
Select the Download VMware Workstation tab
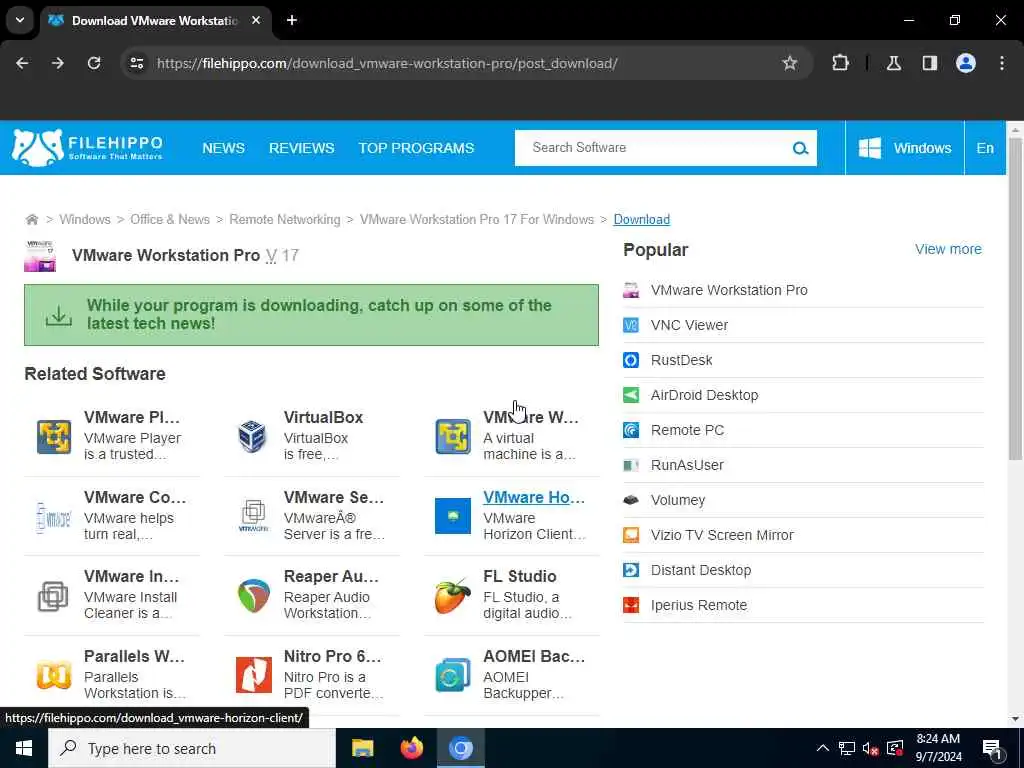coord(155,20)
